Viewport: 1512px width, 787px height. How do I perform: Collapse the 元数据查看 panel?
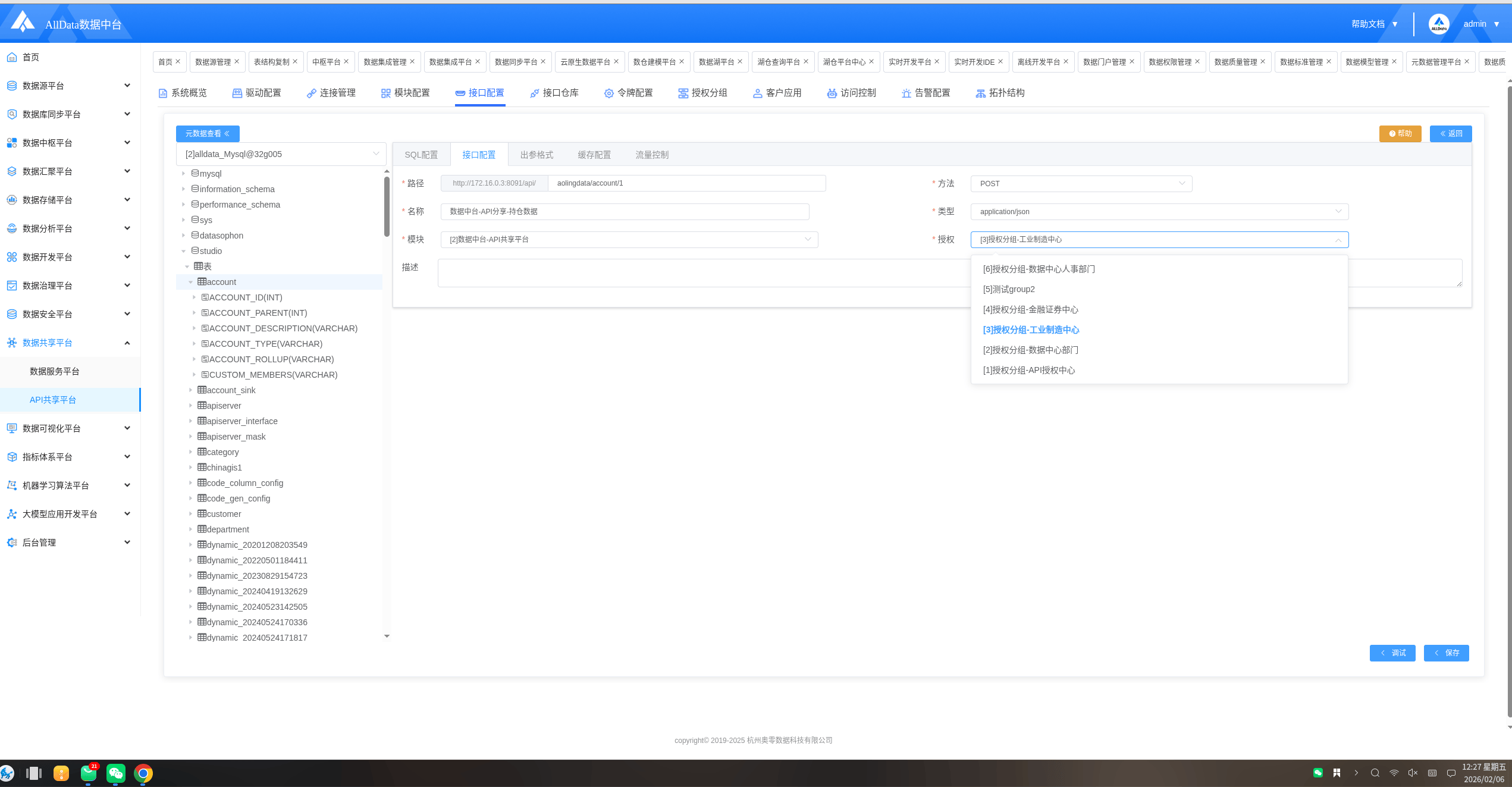pos(208,134)
